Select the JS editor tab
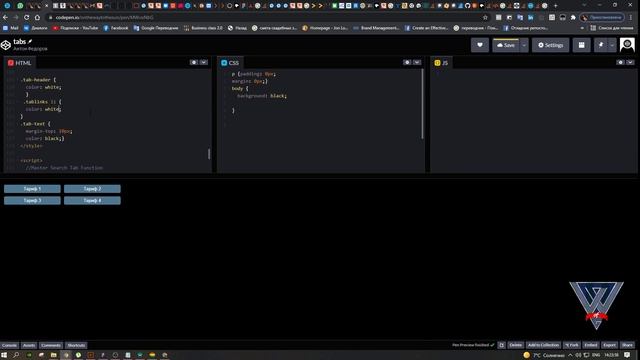 point(441,63)
